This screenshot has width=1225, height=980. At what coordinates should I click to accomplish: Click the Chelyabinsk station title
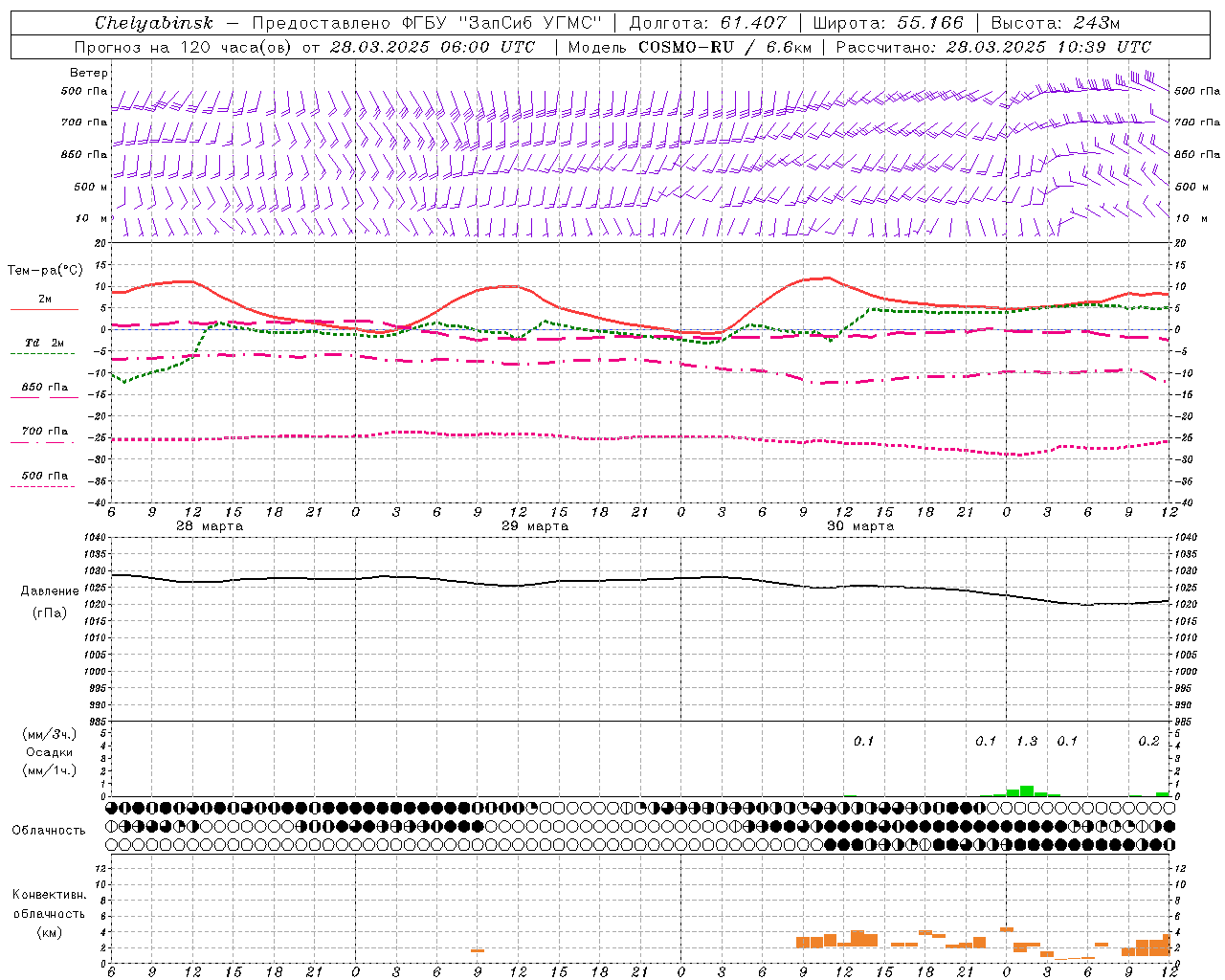(154, 23)
